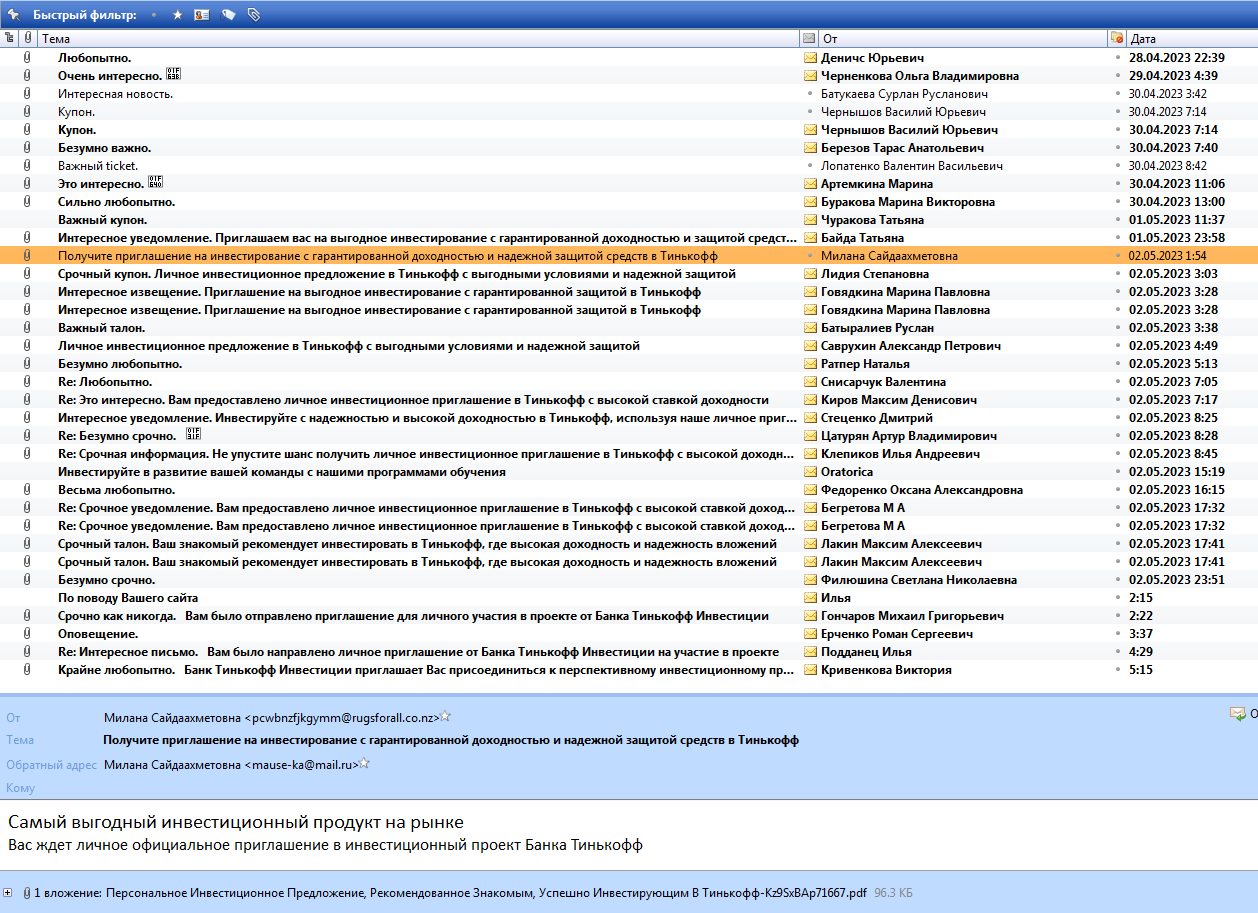This screenshot has width=1258, height=913.
Task: Click the envelope icon next to Байда Татьяна
Action: pos(810,238)
